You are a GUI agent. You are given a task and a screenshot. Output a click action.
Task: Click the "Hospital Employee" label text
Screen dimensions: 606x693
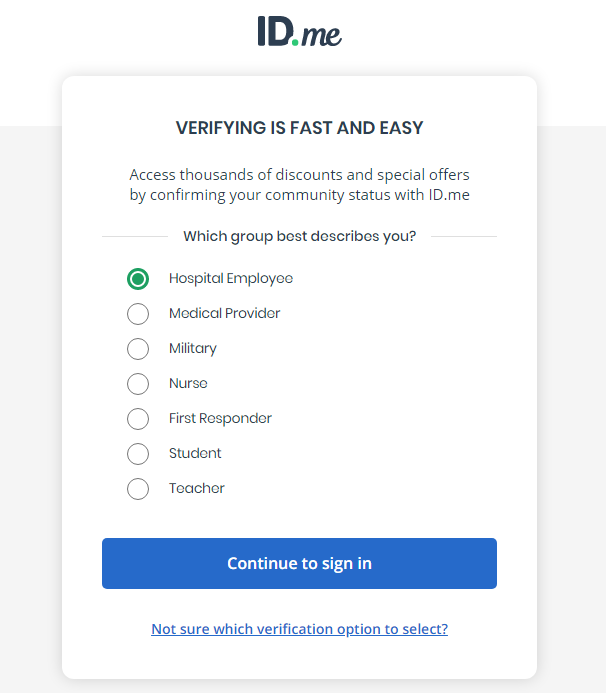(230, 279)
